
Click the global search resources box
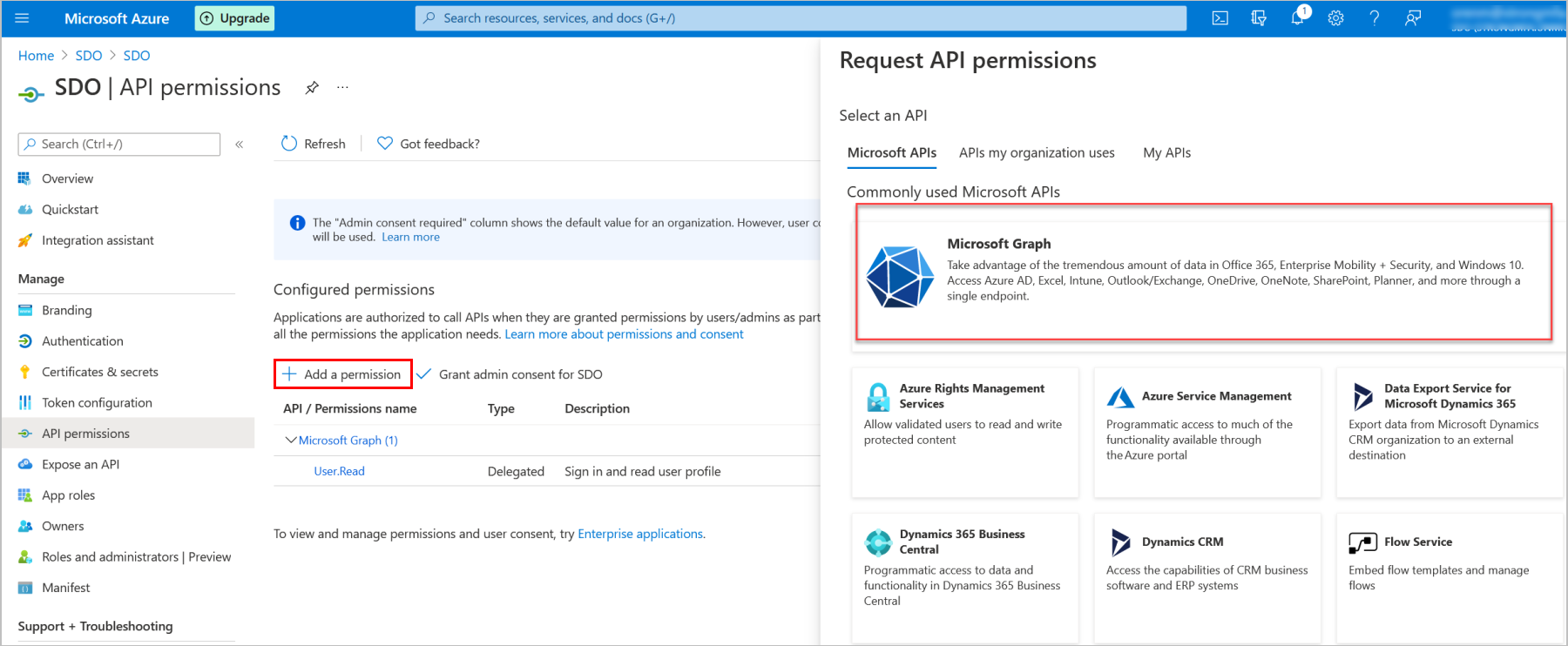pos(801,18)
